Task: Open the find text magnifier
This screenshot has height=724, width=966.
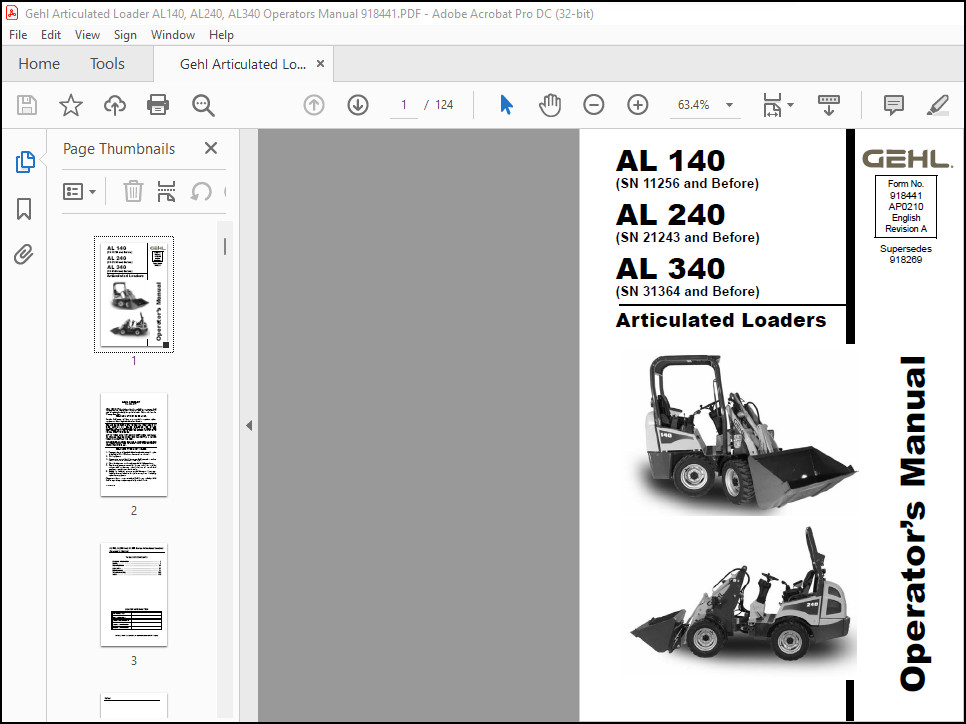Action: pos(203,105)
